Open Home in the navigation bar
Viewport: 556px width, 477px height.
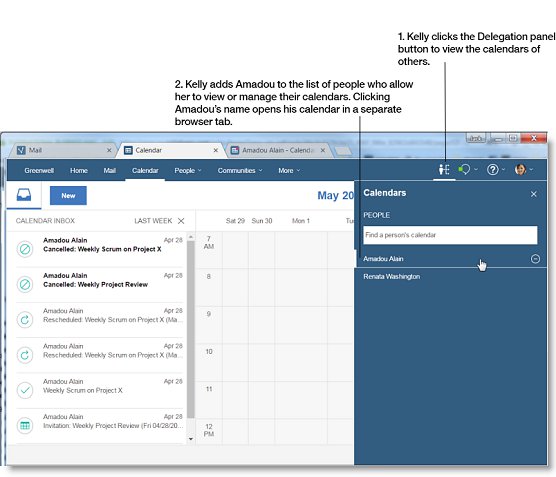point(79,171)
